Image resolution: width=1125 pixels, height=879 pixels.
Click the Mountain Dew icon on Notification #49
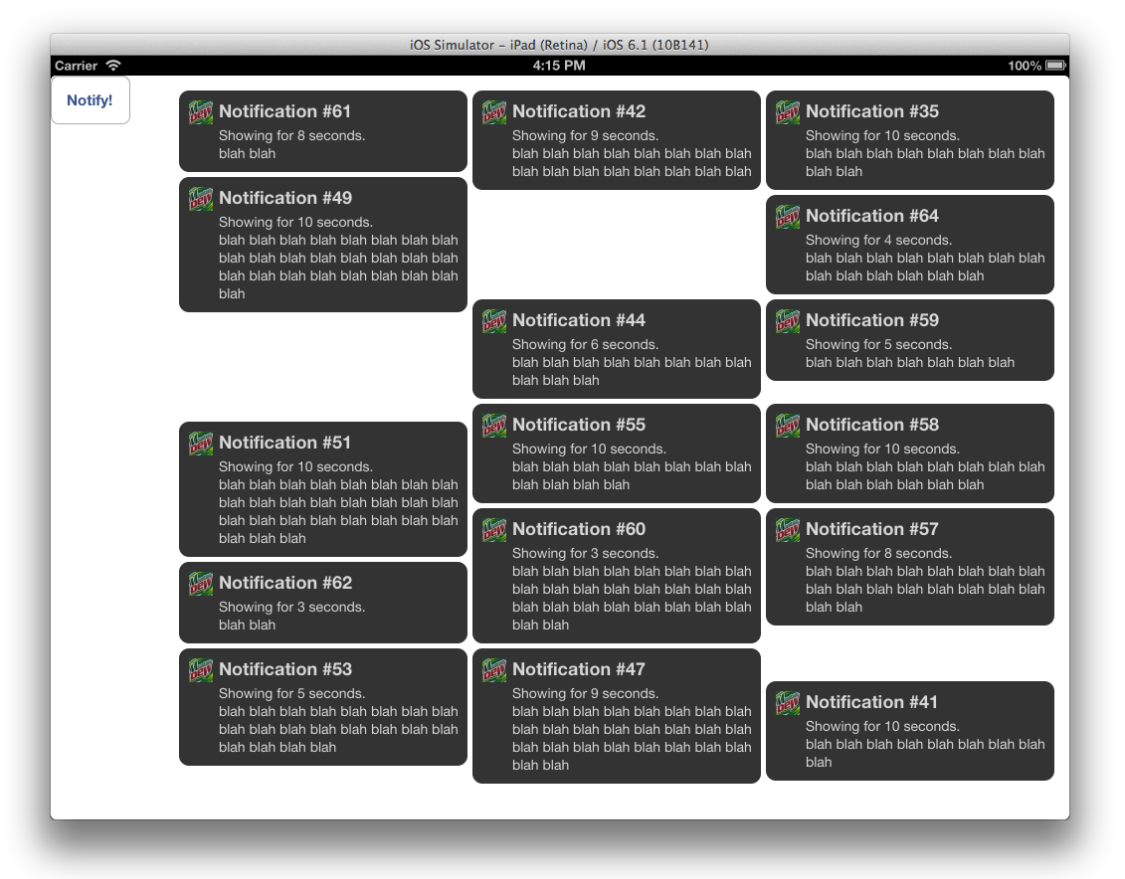click(201, 199)
